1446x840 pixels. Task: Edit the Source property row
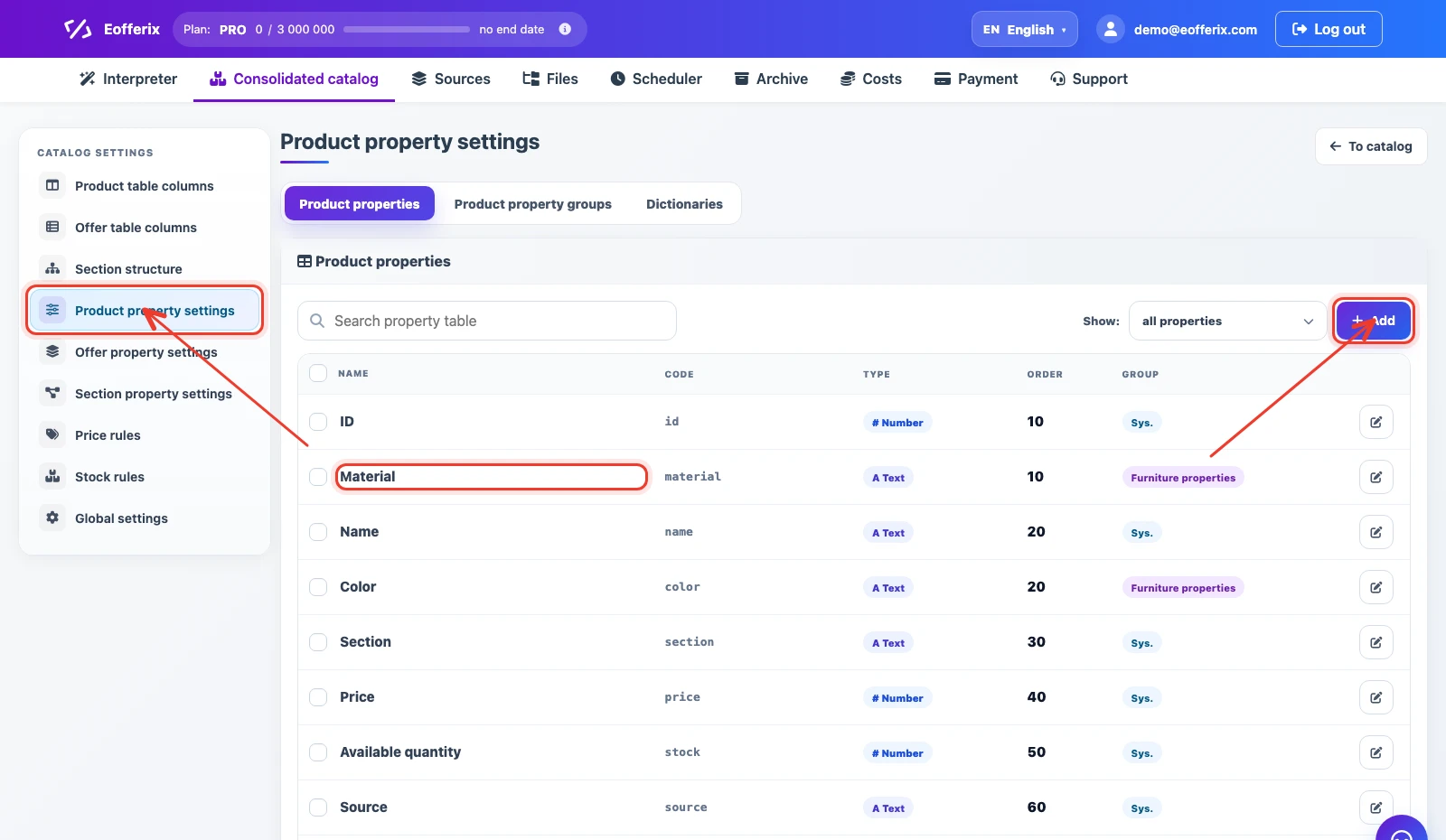[1376, 807]
